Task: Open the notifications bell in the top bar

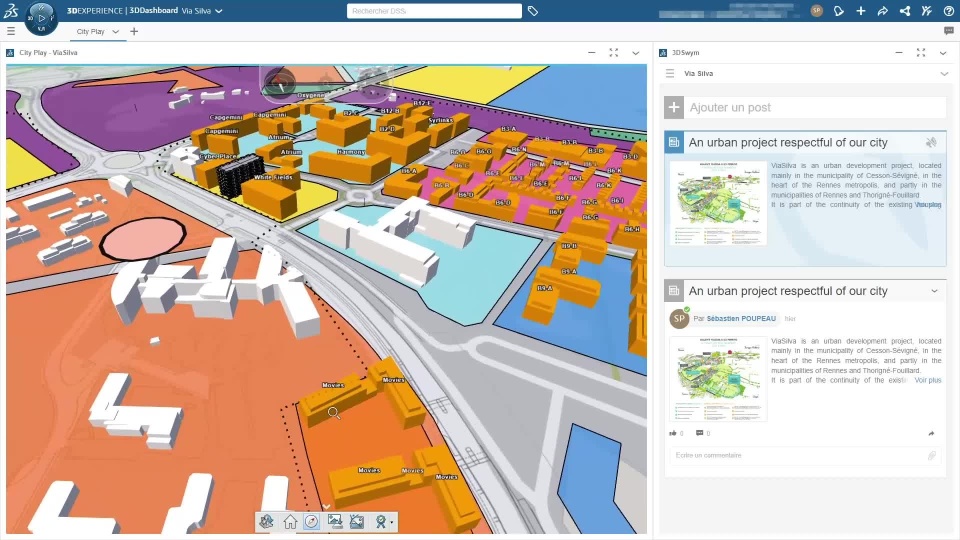Action: [x=839, y=11]
